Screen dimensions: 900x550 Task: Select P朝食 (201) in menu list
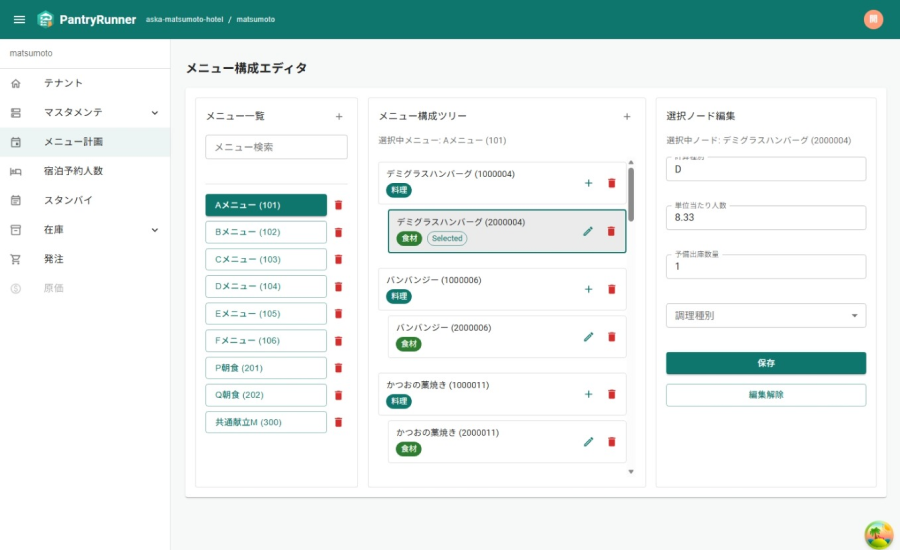click(266, 368)
